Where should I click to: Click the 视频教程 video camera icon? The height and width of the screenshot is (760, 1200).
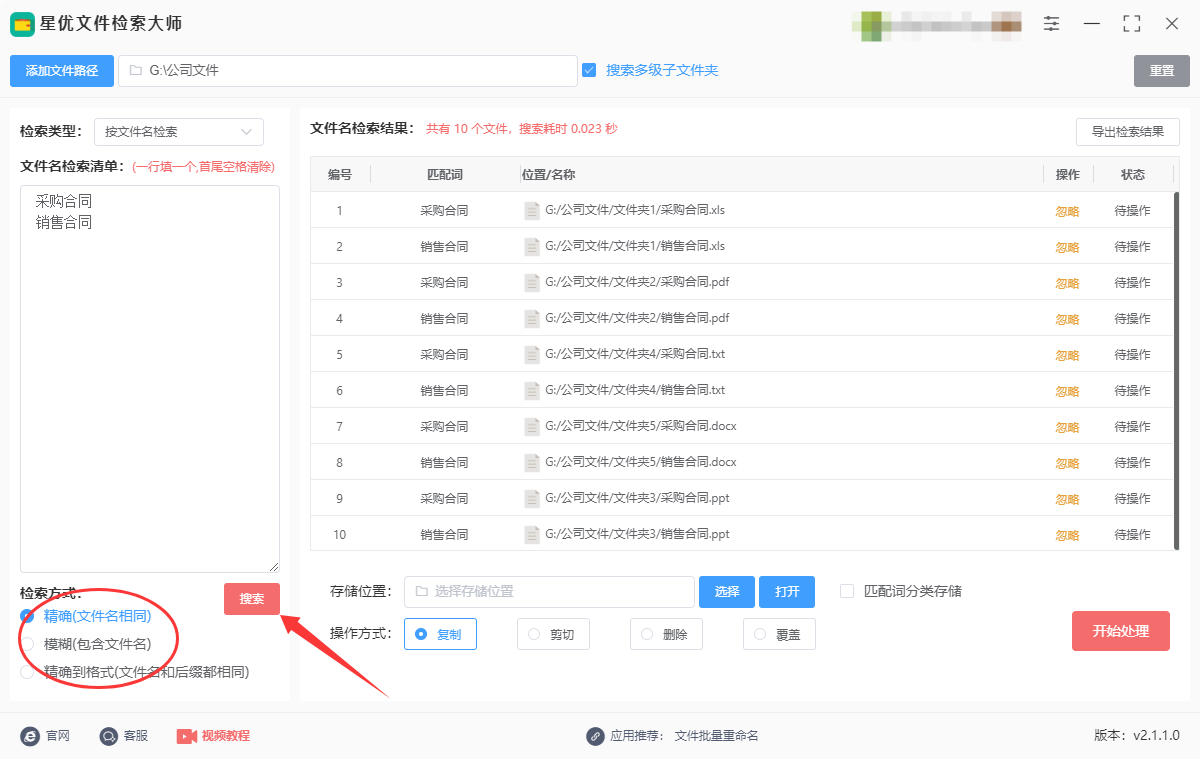(x=187, y=736)
